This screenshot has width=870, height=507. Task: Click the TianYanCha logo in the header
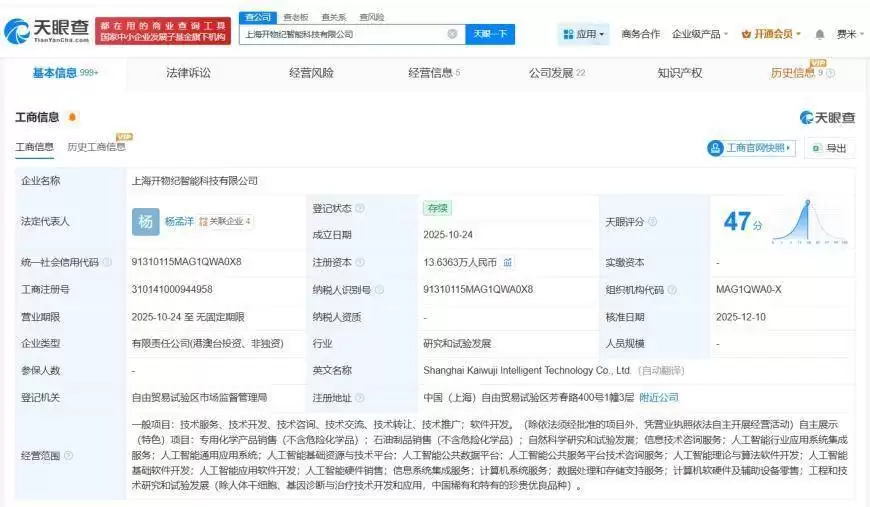(x=47, y=32)
